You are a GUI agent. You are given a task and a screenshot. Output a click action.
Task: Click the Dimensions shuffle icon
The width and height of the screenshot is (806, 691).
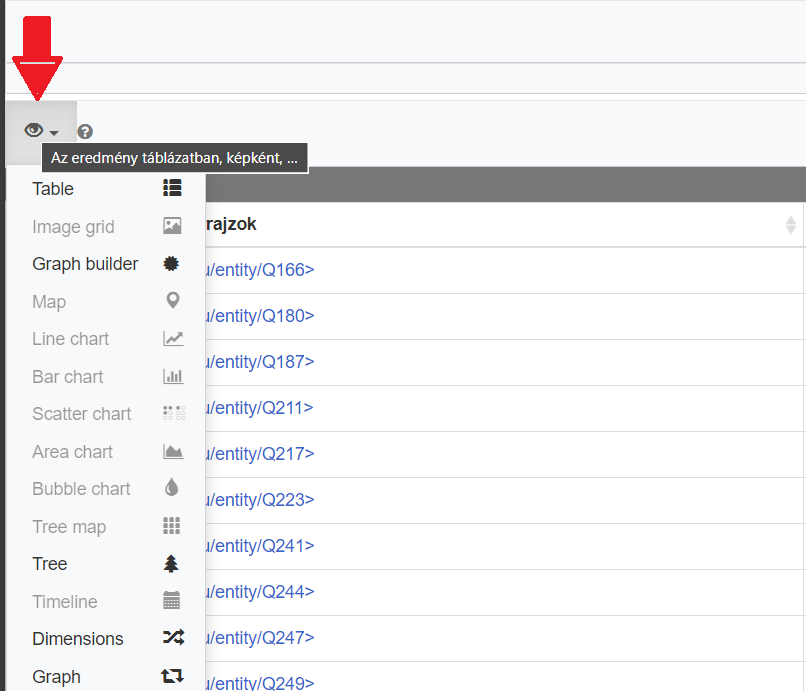[172, 638]
